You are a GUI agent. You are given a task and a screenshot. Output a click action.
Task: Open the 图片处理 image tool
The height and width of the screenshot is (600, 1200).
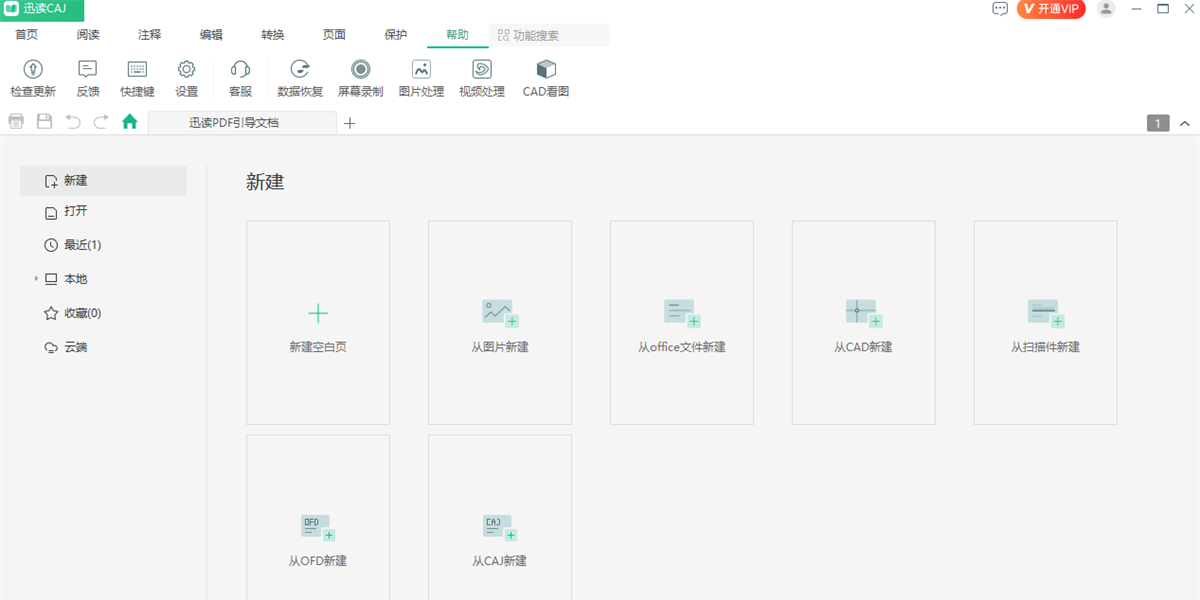[x=421, y=78]
